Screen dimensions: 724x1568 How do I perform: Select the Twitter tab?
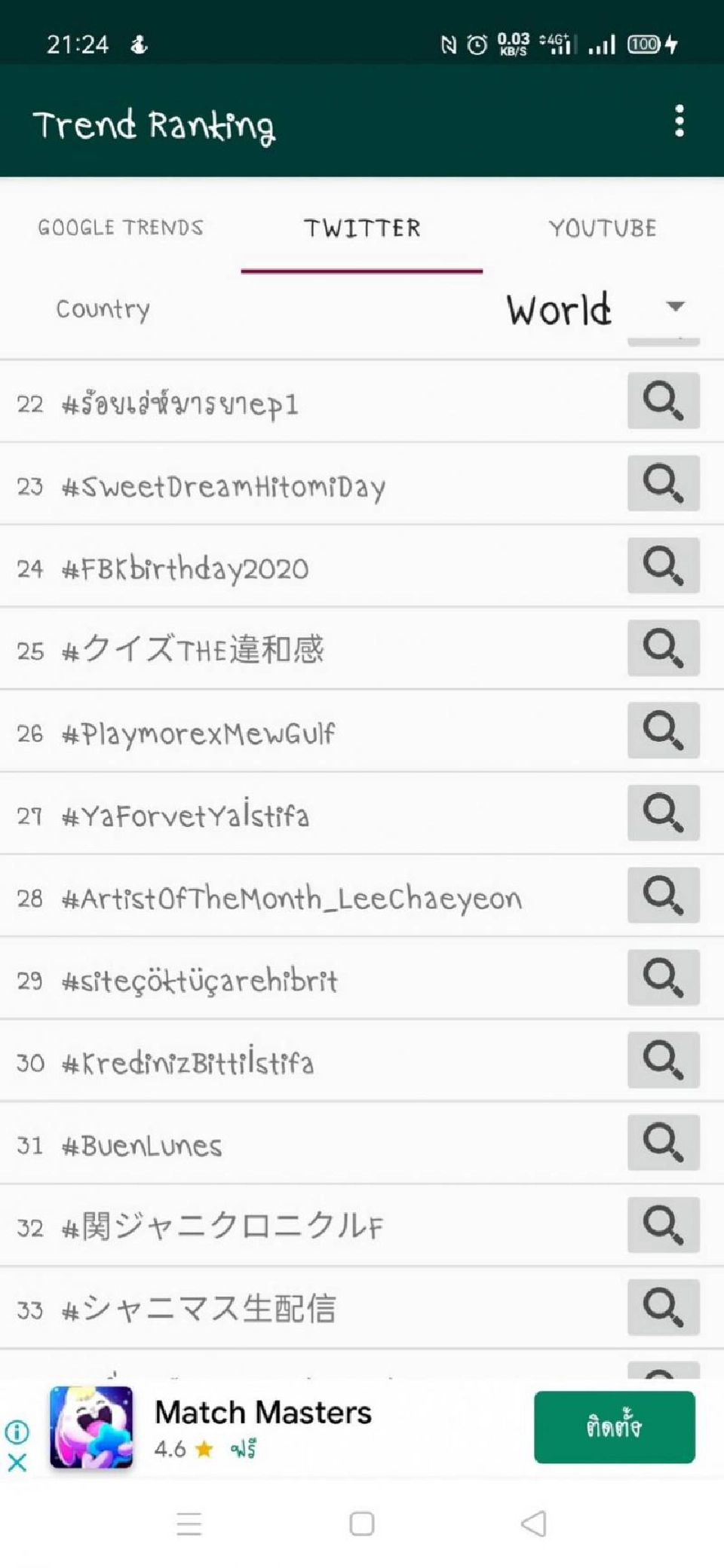click(x=362, y=228)
